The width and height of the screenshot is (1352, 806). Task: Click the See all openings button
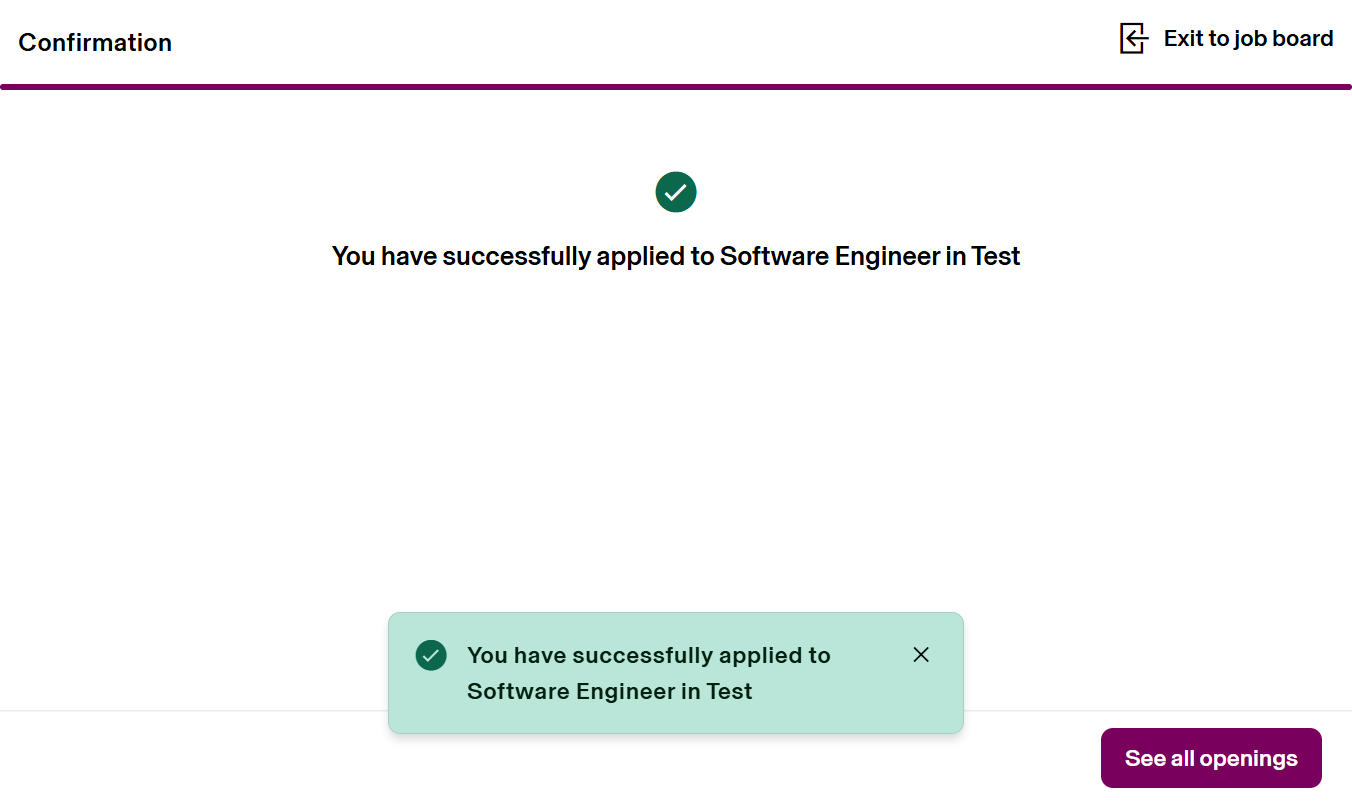(x=1211, y=758)
